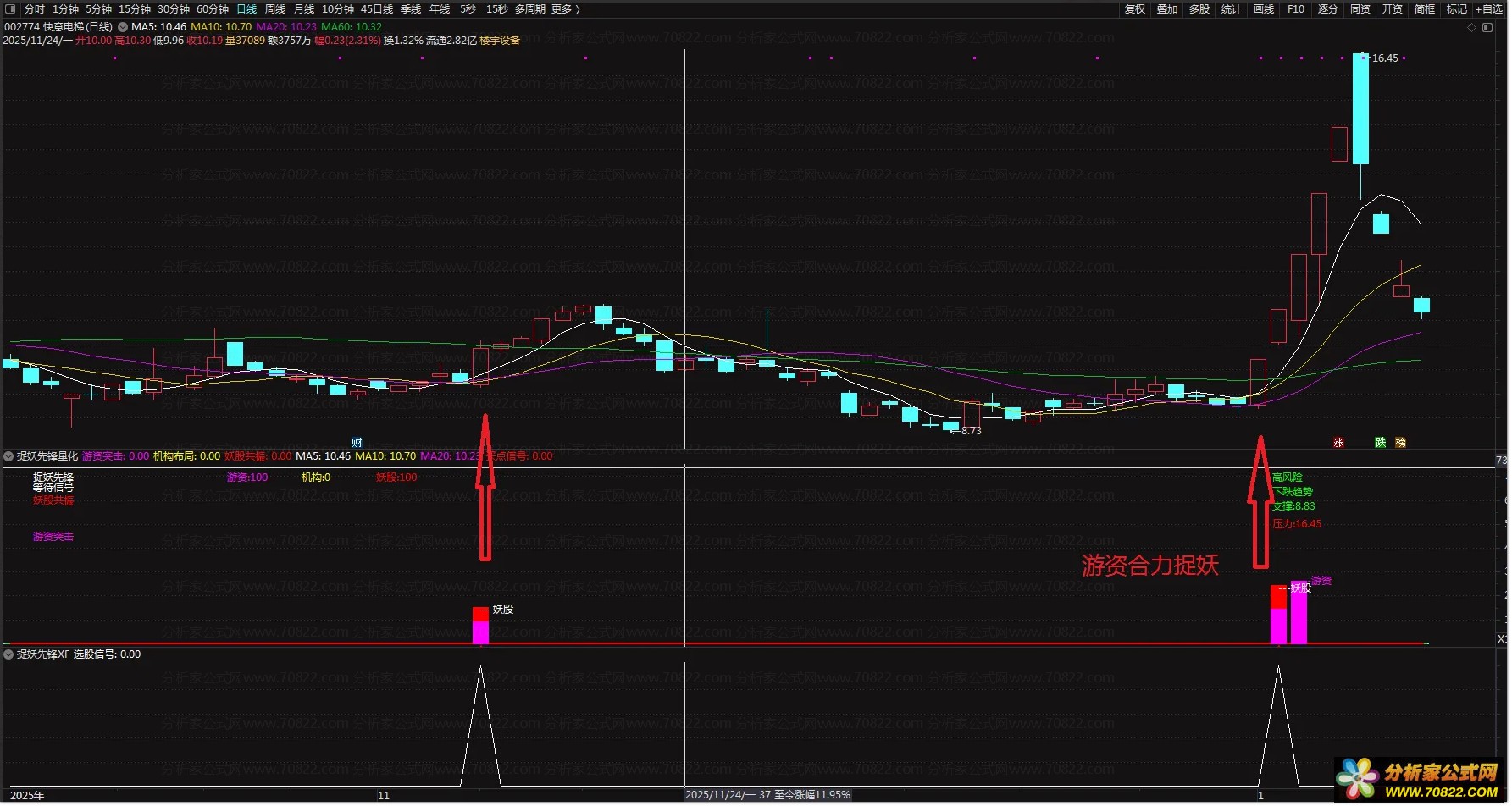Click the yellow 榜 badge icon
Viewport: 1512px width, 806px height.
[1400, 443]
